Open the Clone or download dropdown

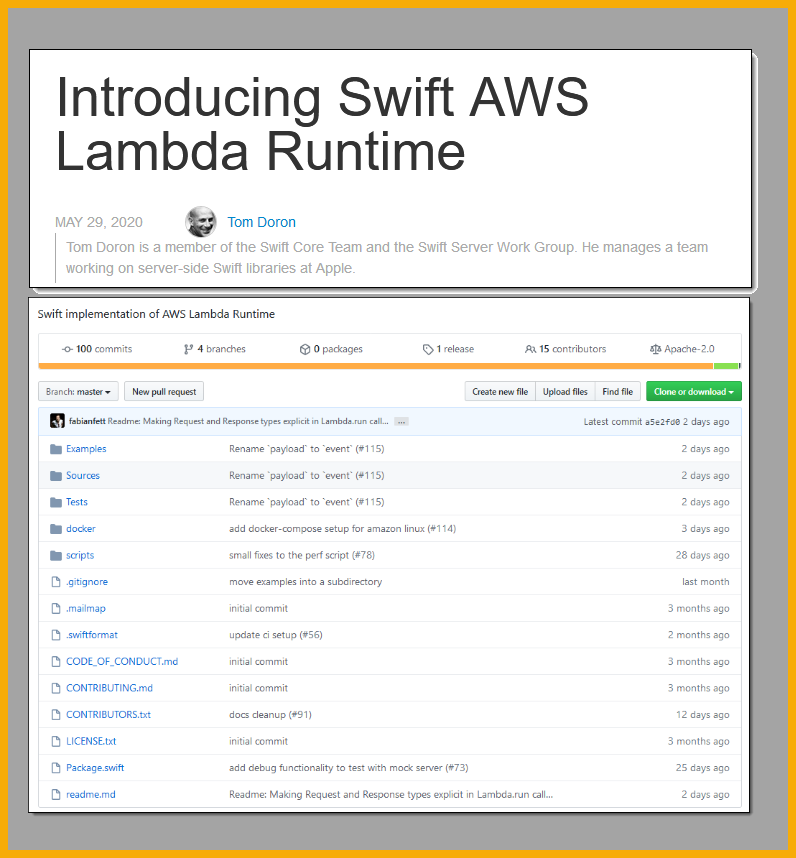pos(694,392)
